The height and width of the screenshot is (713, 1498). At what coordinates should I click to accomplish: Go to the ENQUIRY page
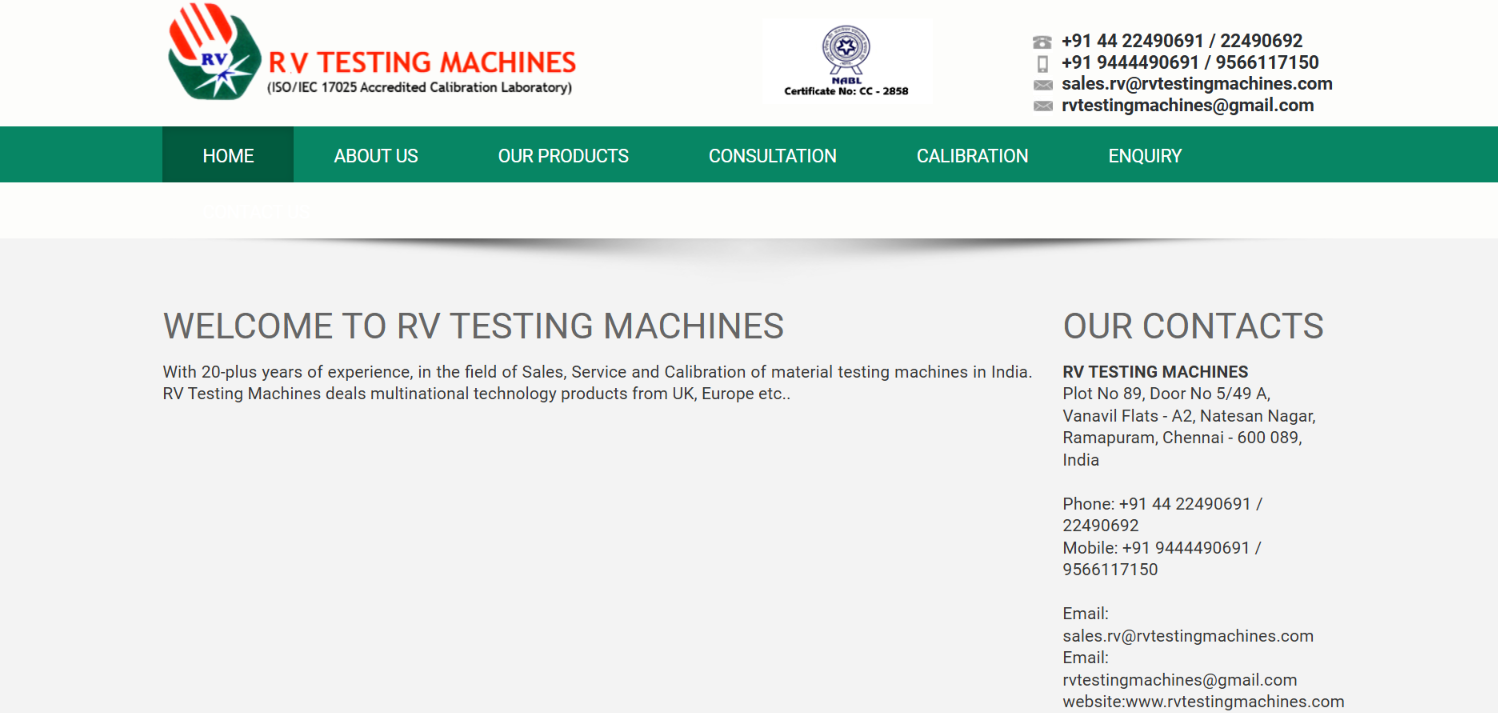[x=1145, y=155]
